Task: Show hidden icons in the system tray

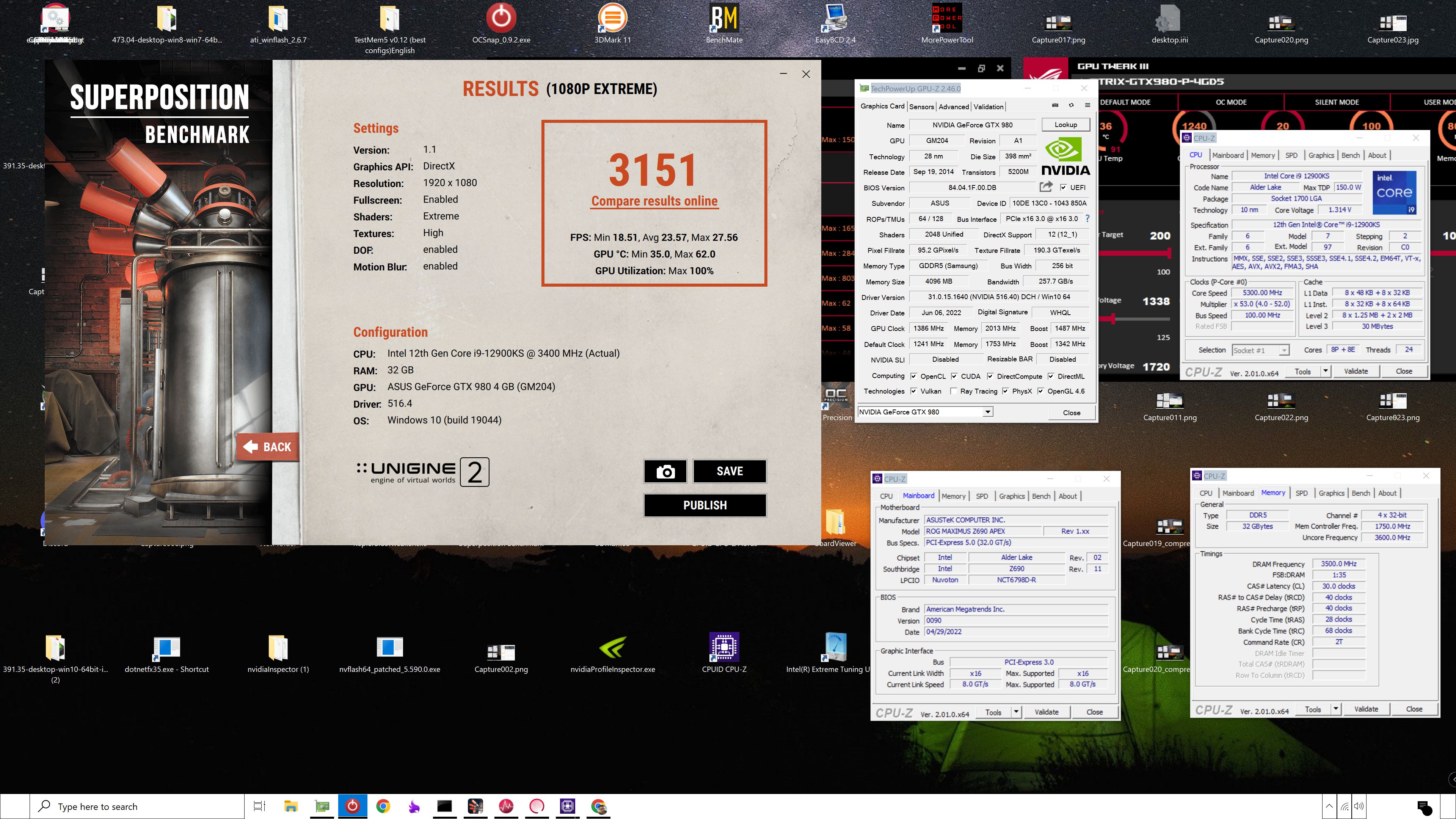Action: [x=1329, y=806]
